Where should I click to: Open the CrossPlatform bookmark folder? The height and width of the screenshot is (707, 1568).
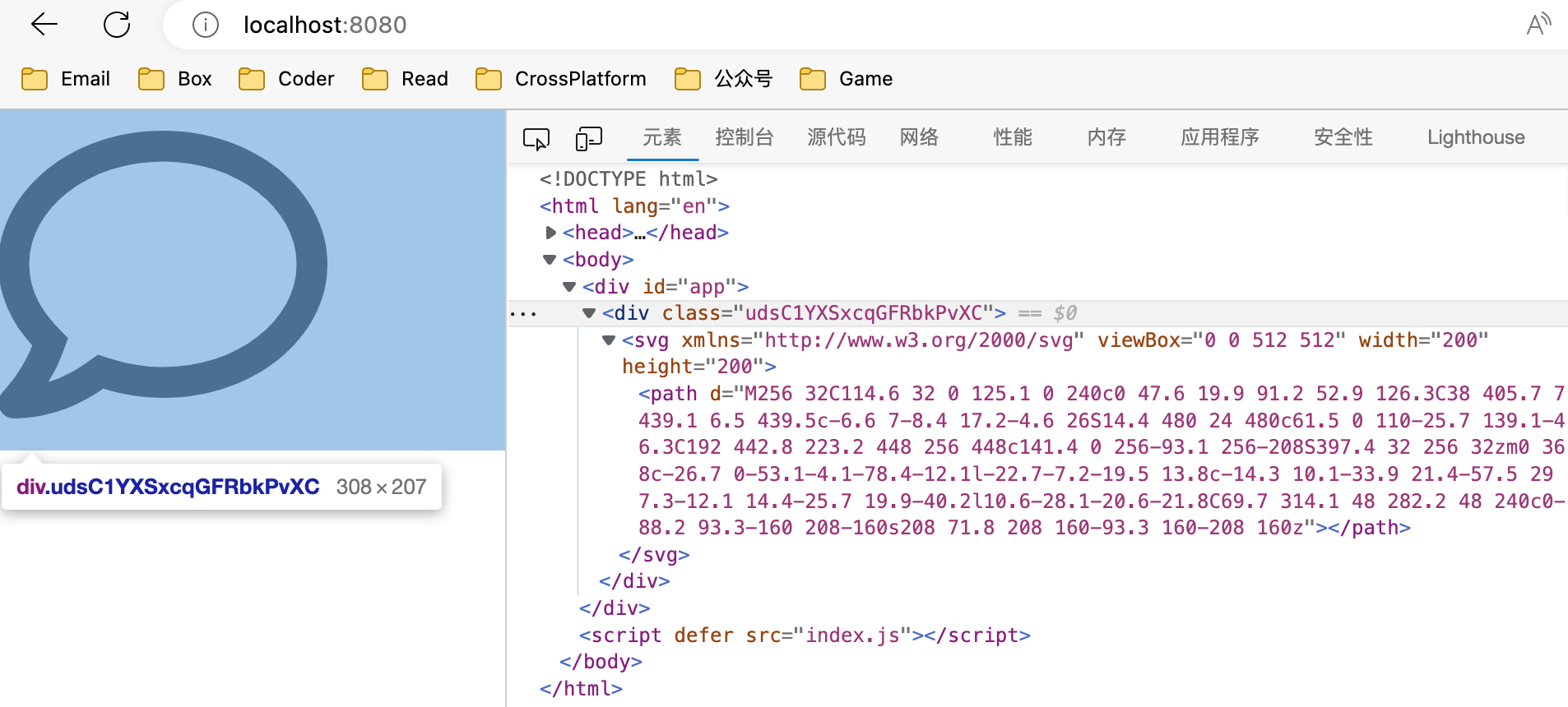coord(561,79)
